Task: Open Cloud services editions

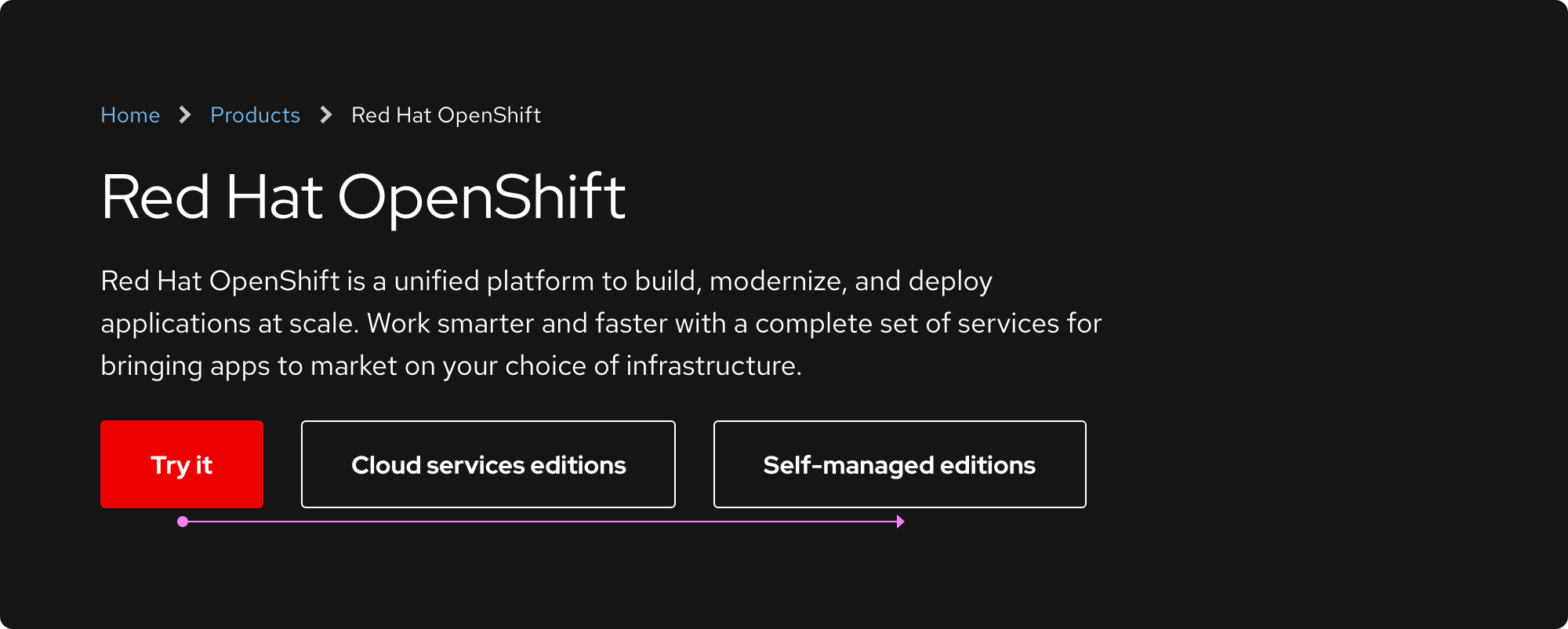Action: point(488,464)
